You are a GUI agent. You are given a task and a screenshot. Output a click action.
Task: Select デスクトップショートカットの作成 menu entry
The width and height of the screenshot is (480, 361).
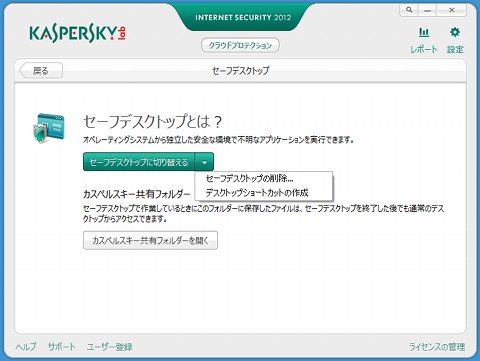(x=257, y=193)
